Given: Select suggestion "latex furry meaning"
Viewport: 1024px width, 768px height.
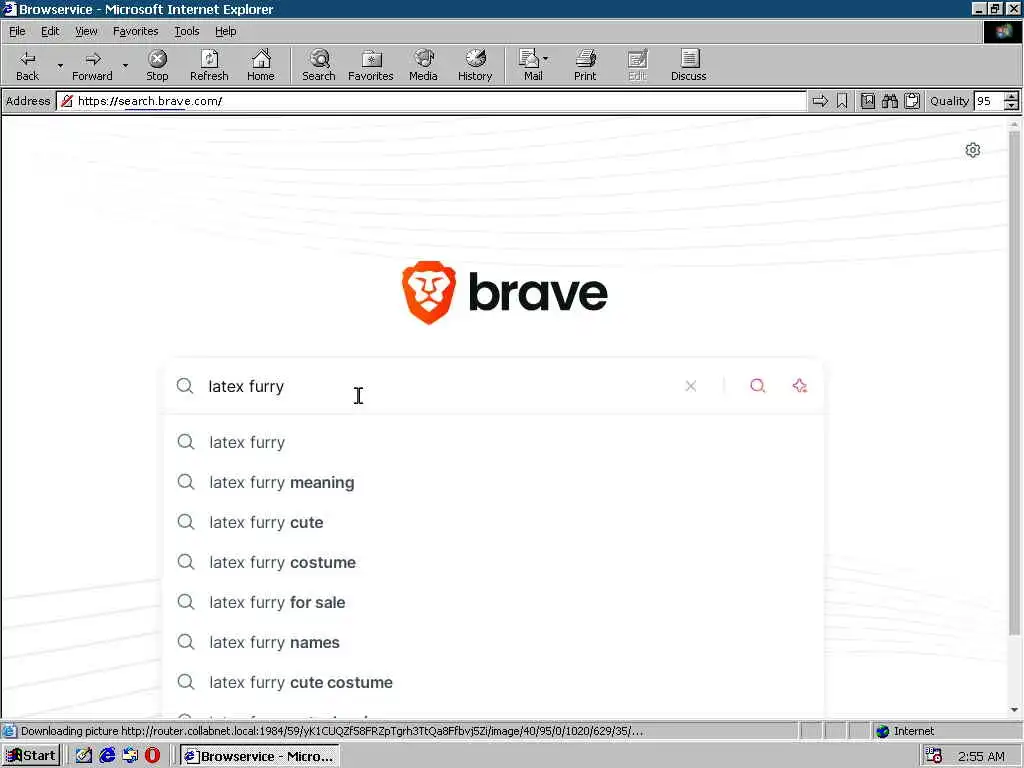Looking at the screenshot, I should tap(494, 482).
